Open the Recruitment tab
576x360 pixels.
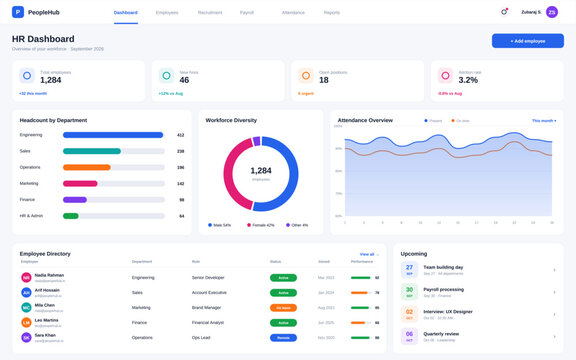tap(210, 12)
